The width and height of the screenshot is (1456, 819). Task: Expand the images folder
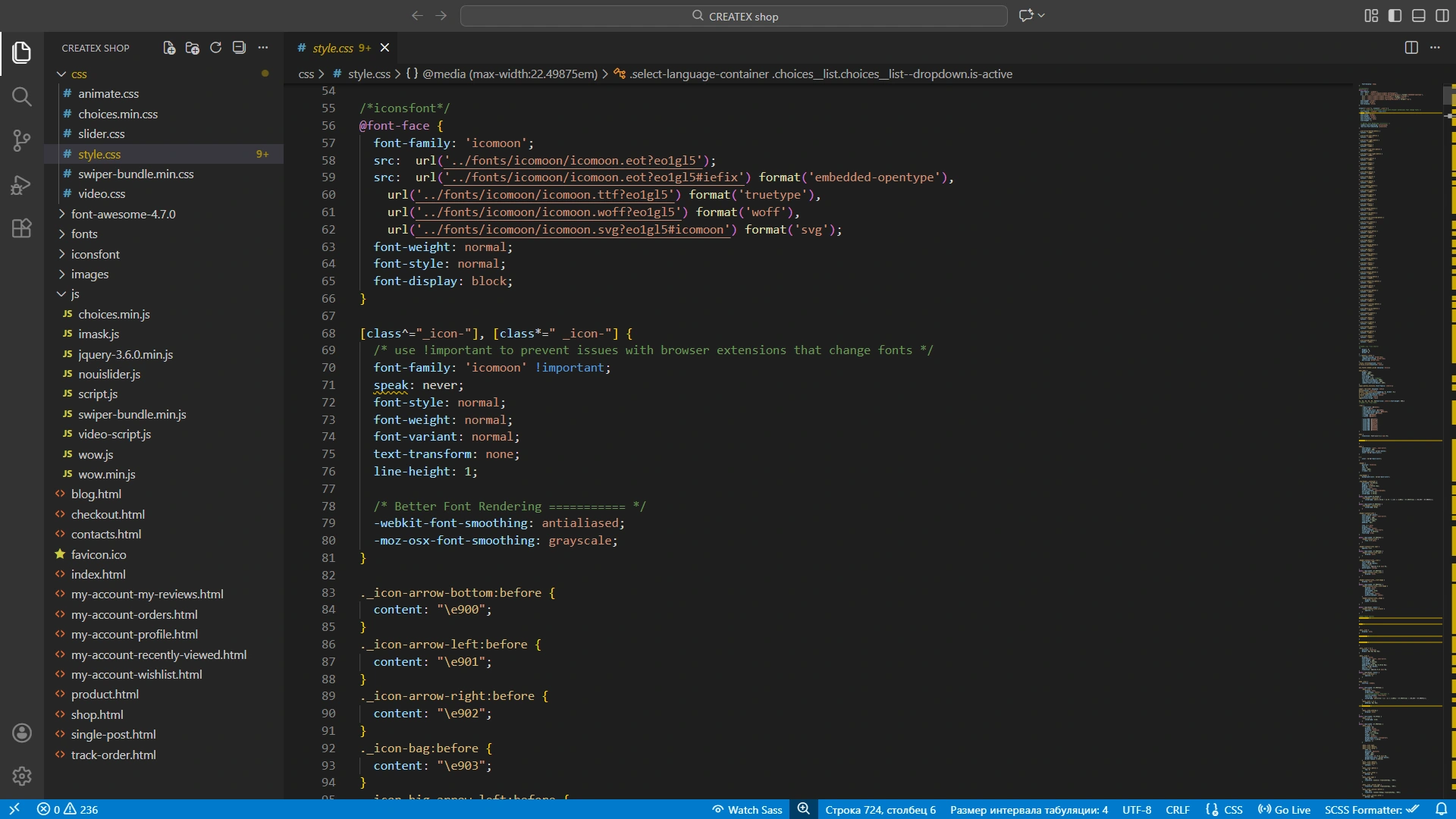point(89,274)
